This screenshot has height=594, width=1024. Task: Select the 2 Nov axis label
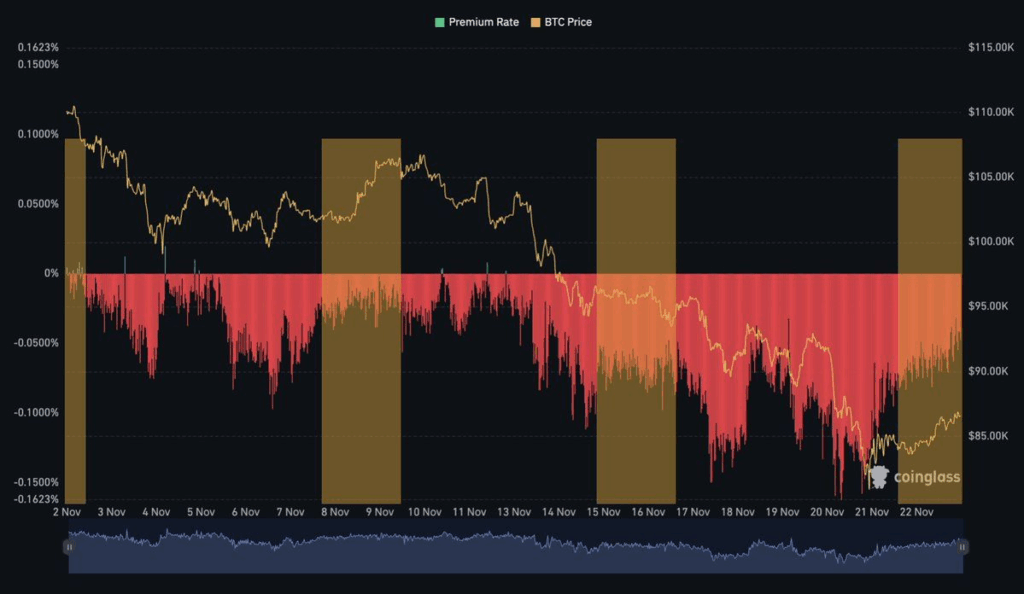[66, 510]
